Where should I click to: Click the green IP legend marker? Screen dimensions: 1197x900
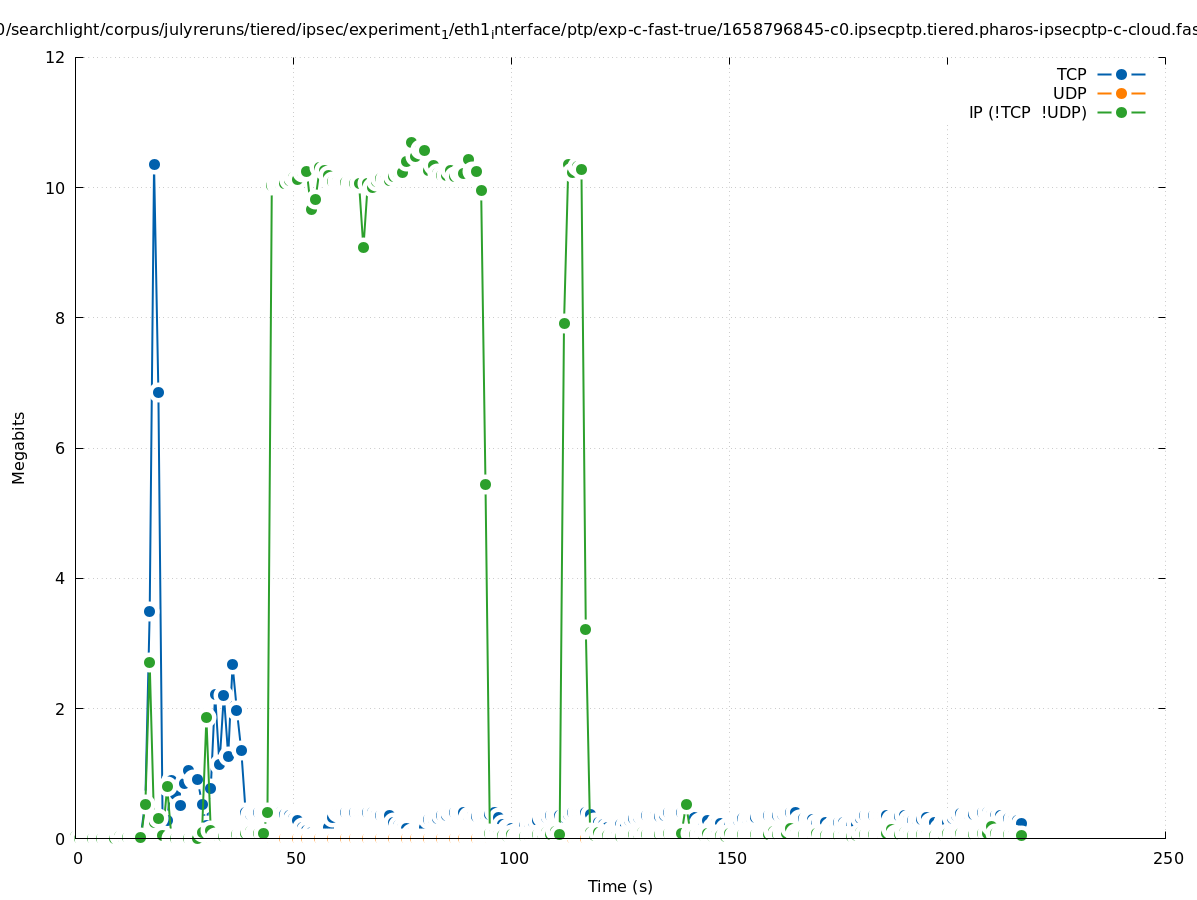pos(1121,112)
